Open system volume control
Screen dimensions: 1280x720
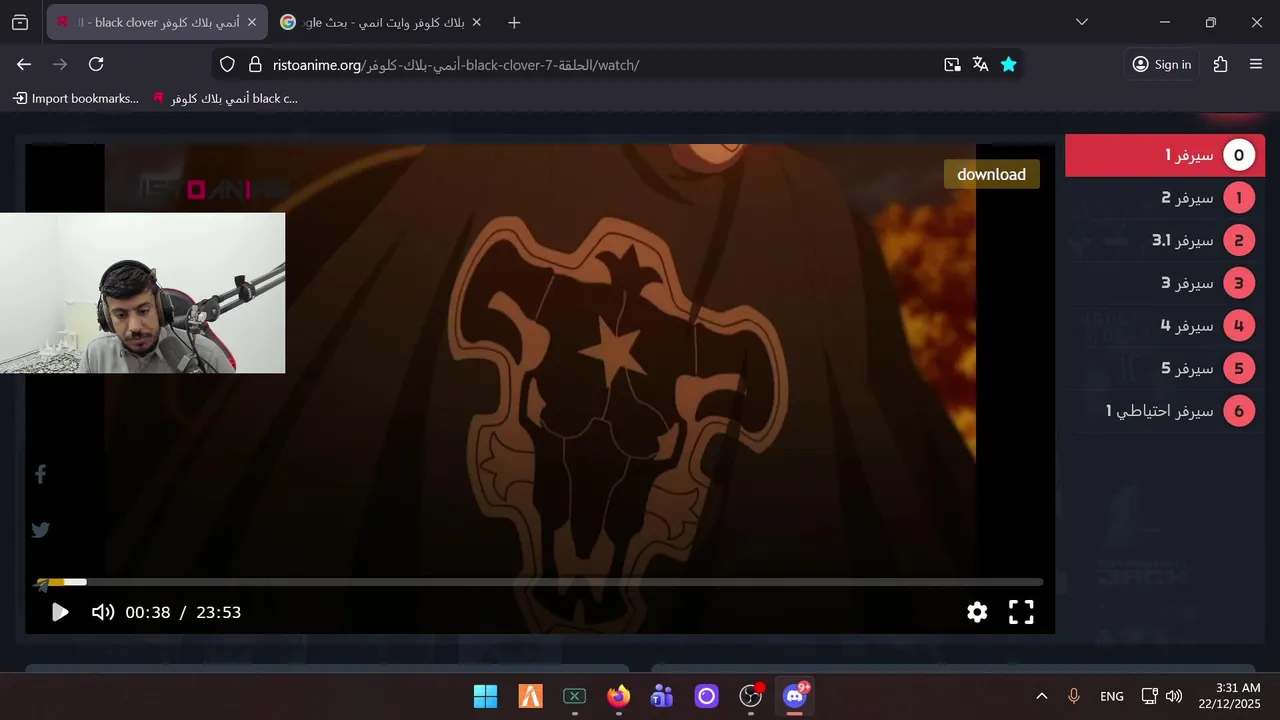point(1174,696)
